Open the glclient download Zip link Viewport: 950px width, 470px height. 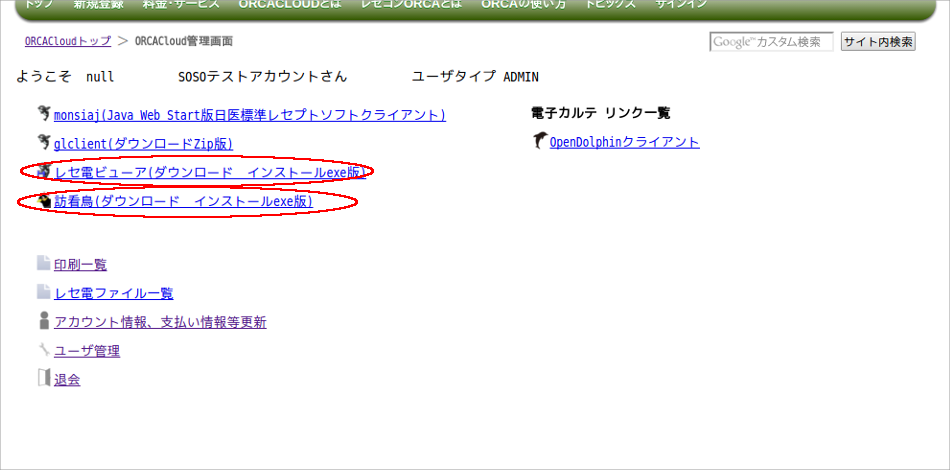click(x=144, y=144)
